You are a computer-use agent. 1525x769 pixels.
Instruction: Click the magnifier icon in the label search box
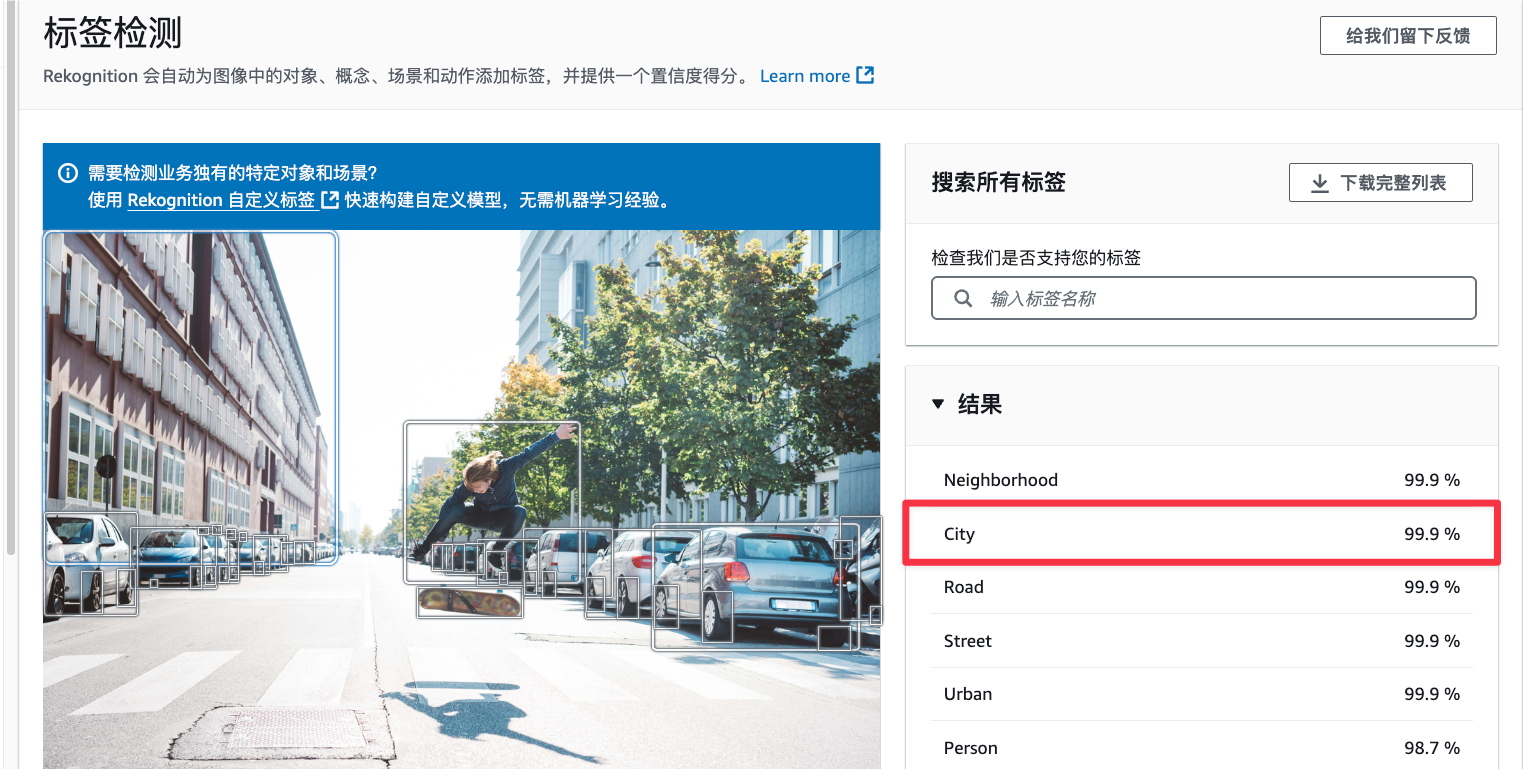(x=963, y=298)
